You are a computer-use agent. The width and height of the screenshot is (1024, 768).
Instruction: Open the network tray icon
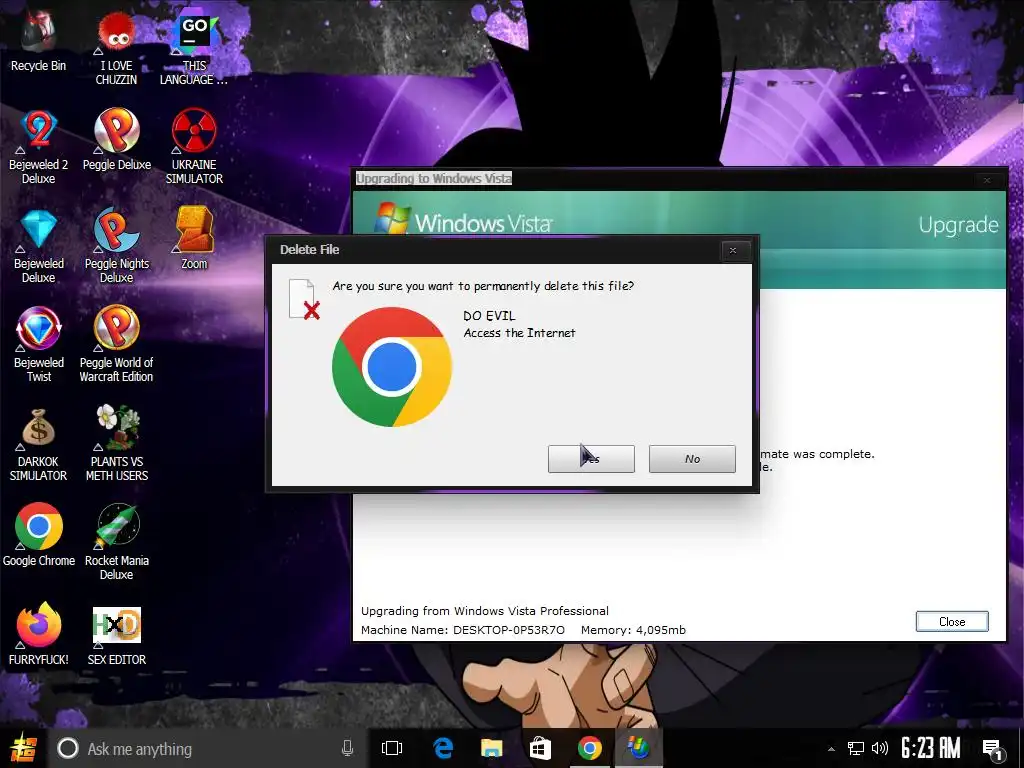pyautogui.click(x=856, y=748)
